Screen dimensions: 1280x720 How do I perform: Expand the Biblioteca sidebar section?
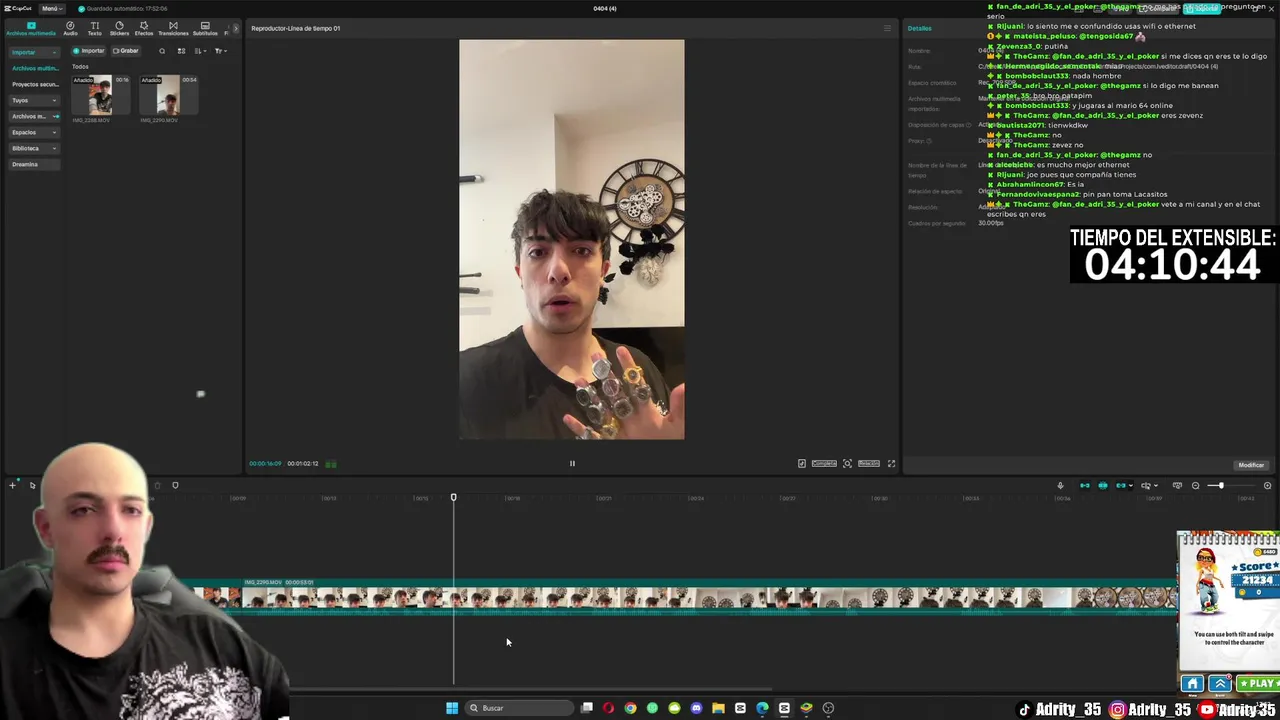coord(34,148)
